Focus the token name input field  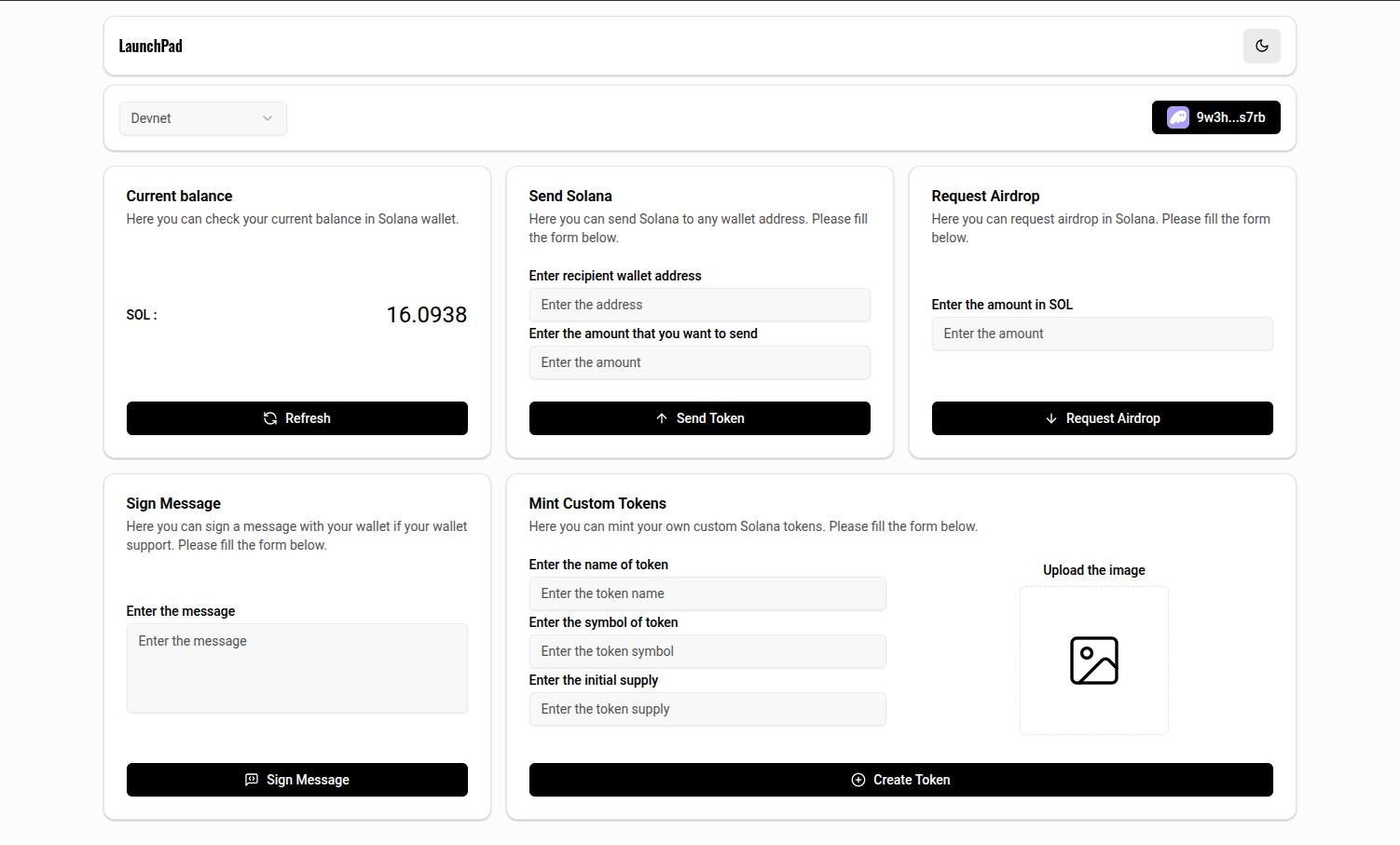(707, 593)
